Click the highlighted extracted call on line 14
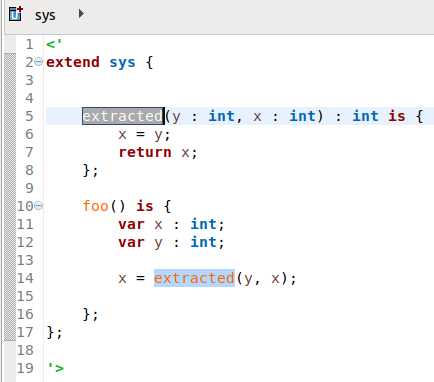The height and width of the screenshot is (382, 434). (194, 278)
